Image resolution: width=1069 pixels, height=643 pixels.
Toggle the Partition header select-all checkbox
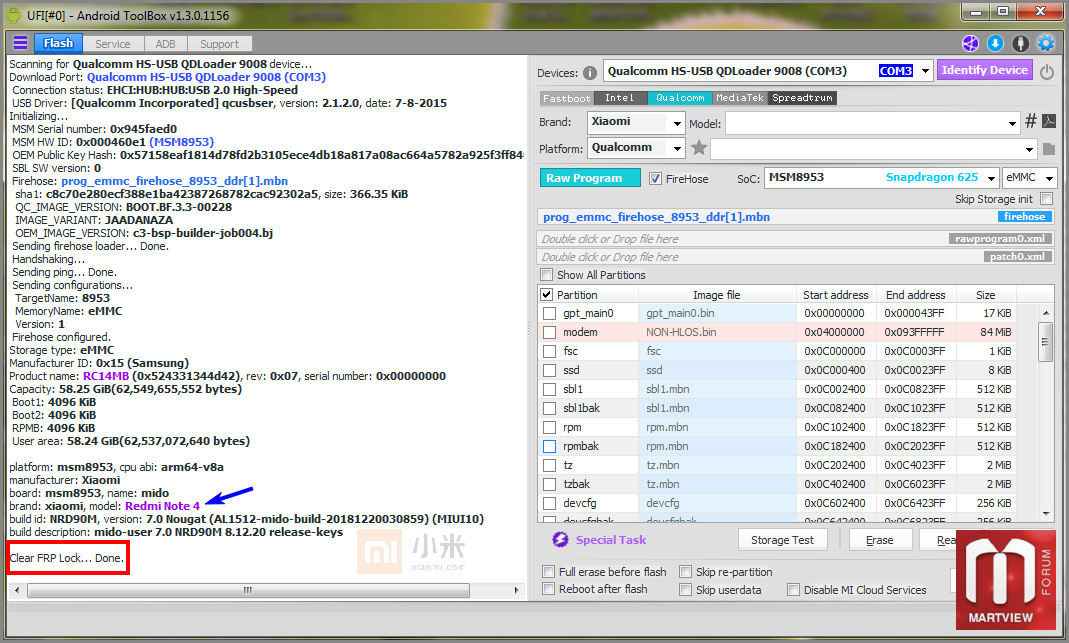point(546,295)
